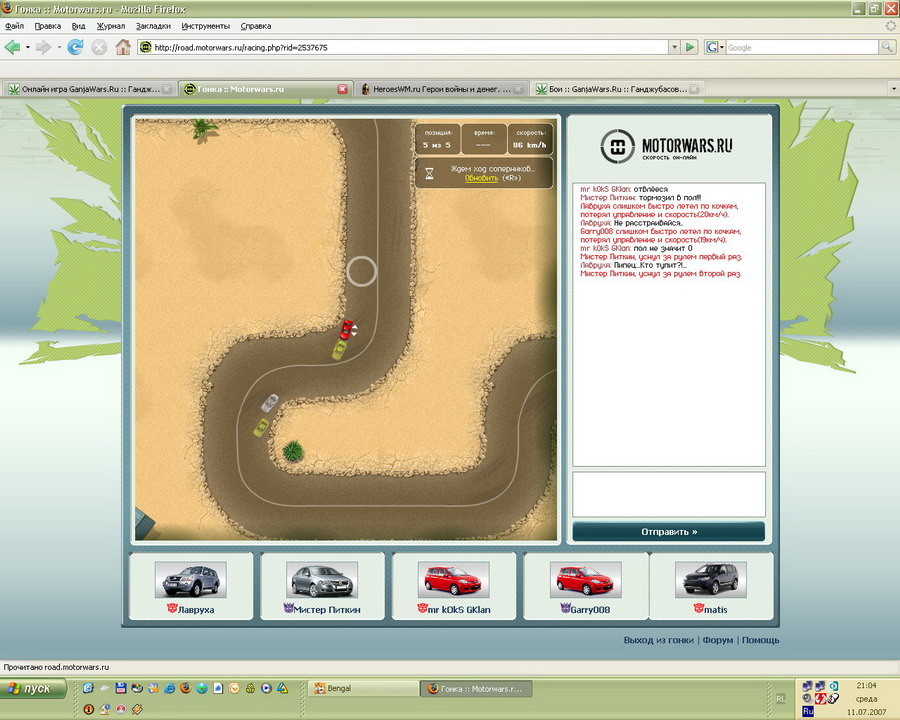Click the red car on the track
Viewport: 900px width, 720px height.
347,330
